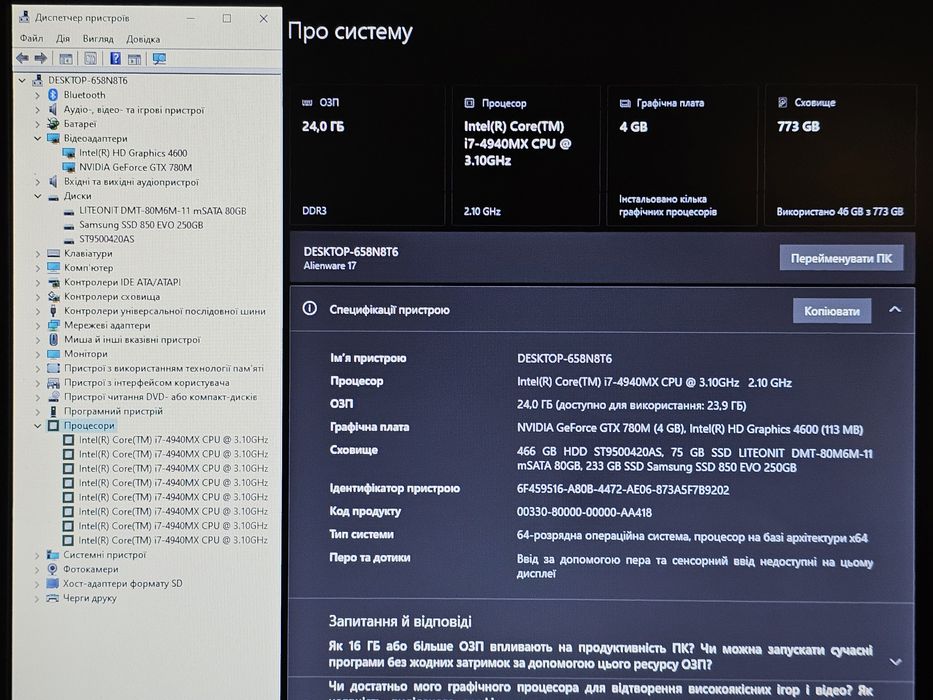
Task: Click the Графічна плата card icon
Action: 625,104
